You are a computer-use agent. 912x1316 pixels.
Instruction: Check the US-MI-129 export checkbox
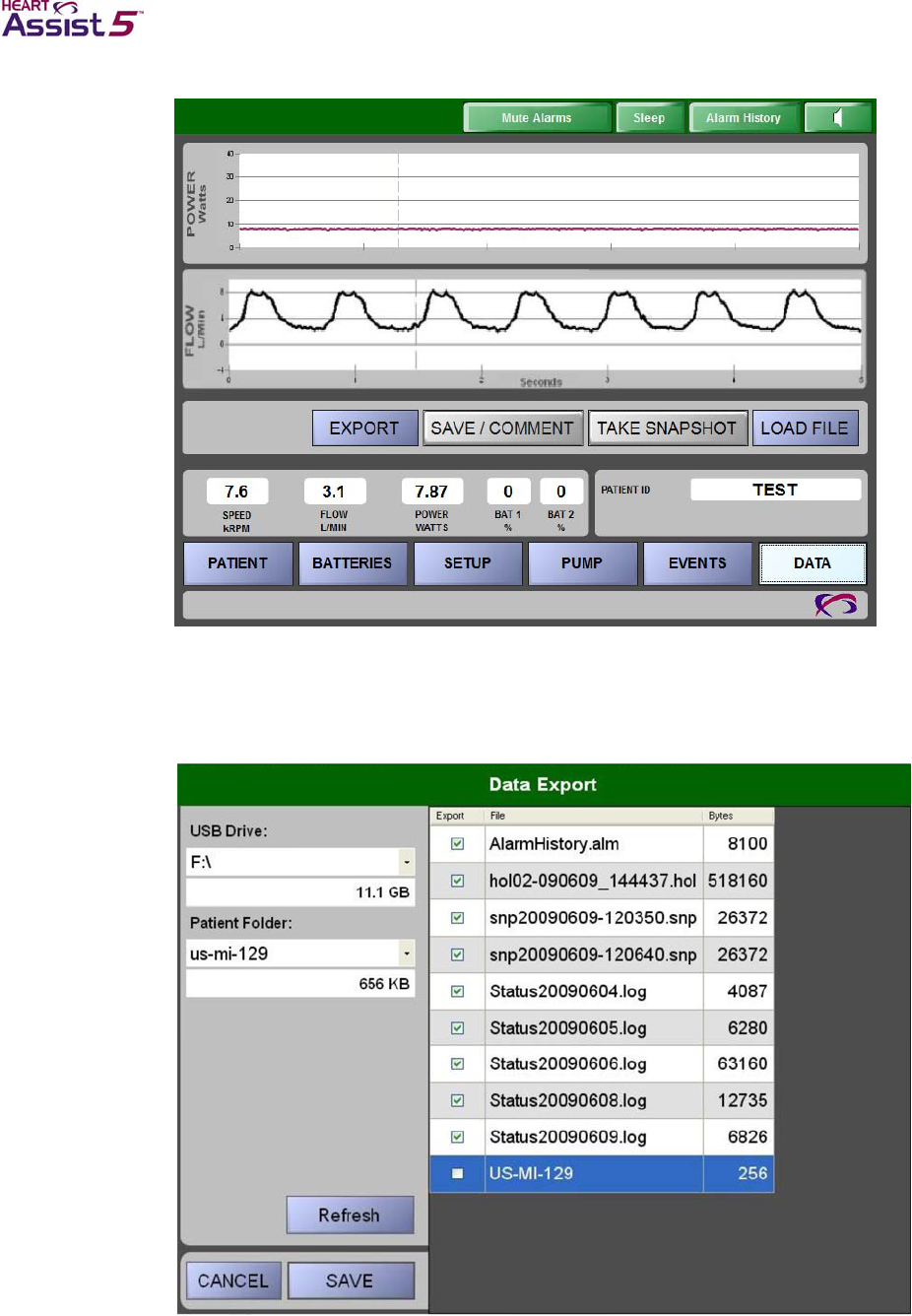coord(457,1173)
